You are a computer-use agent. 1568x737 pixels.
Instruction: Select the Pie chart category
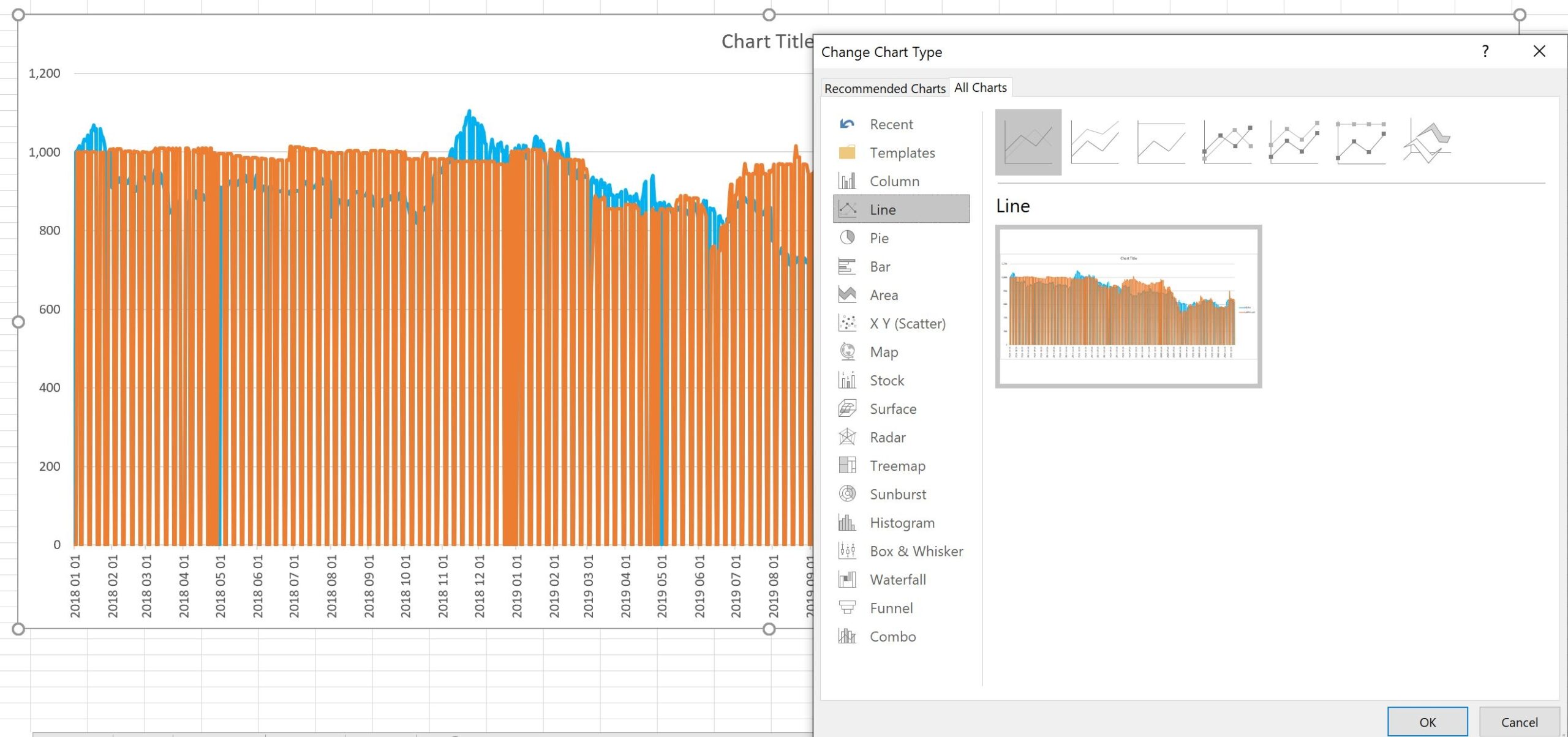pos(878,238)
